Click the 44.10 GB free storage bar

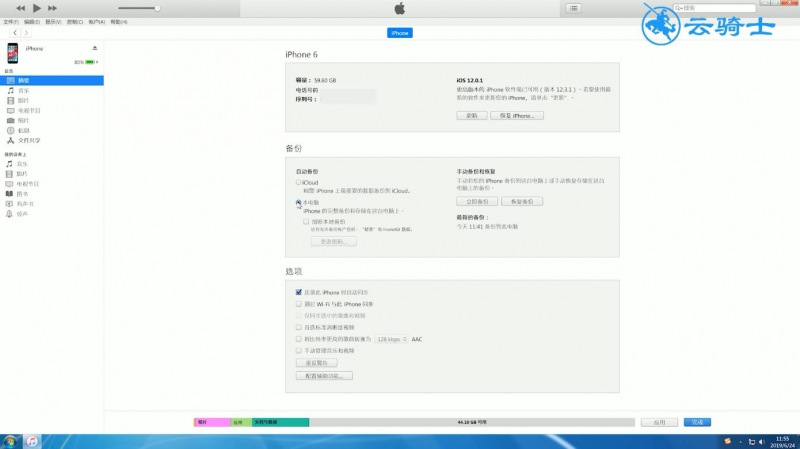tap(471, 422)
